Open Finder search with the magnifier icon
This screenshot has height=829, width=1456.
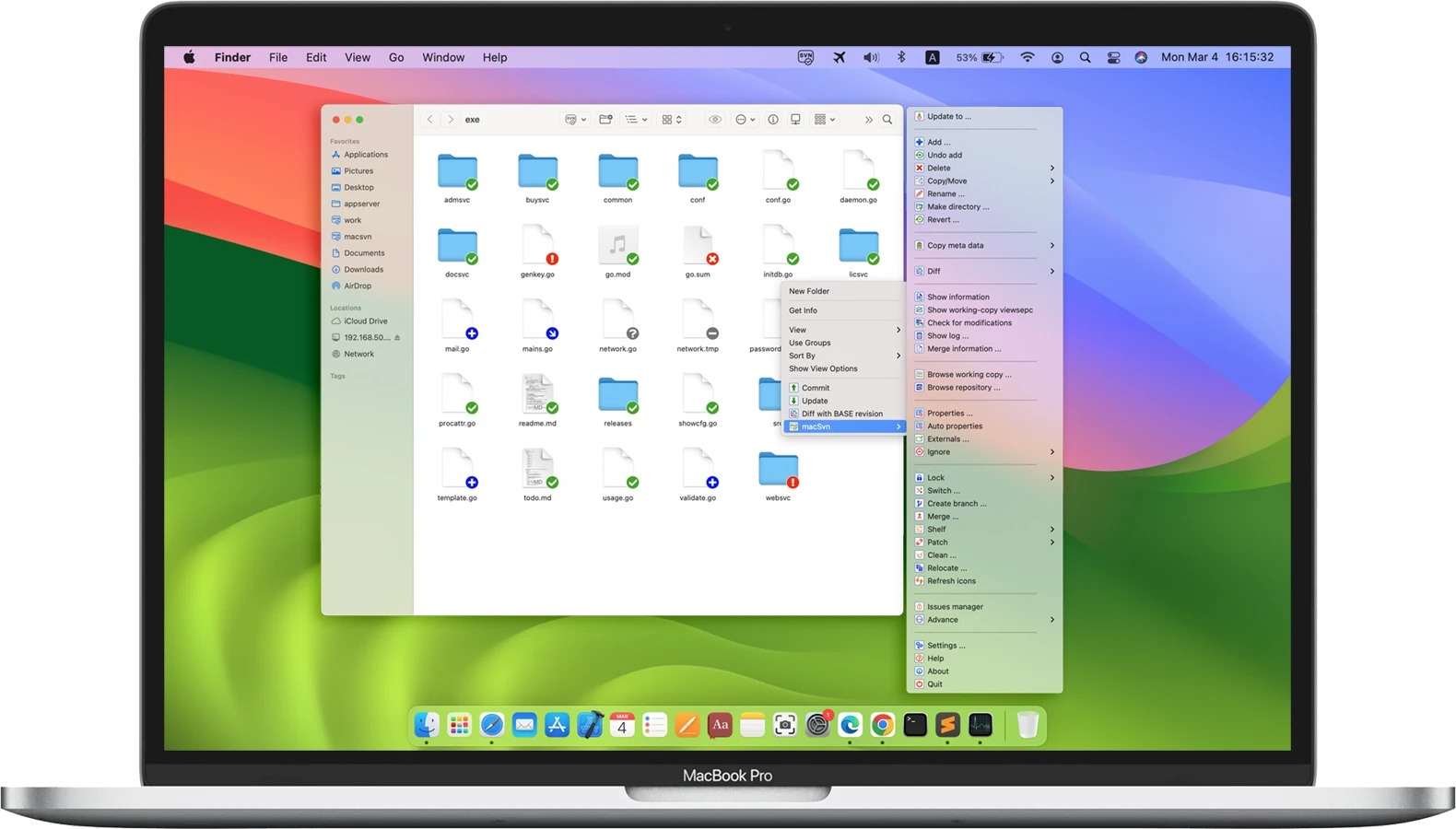point(887,120)
